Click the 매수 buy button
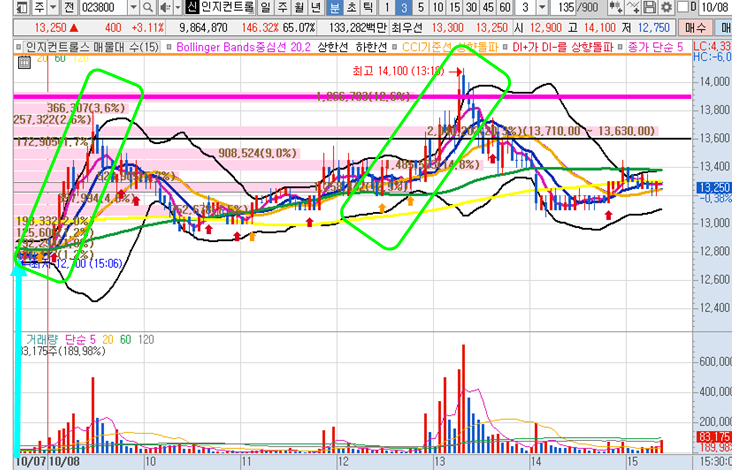 [696, 28]
